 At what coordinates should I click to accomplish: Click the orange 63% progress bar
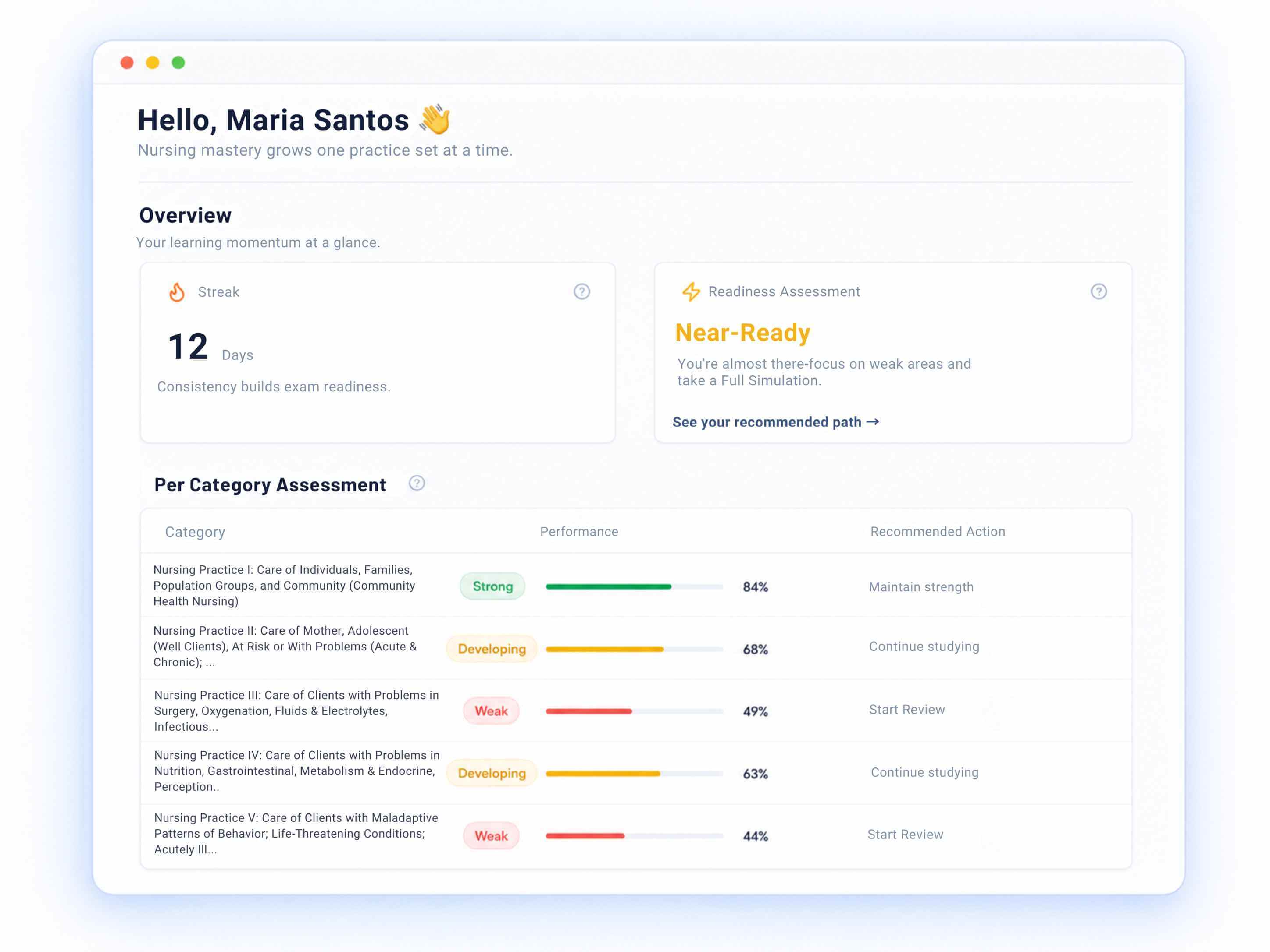point(635,774)
